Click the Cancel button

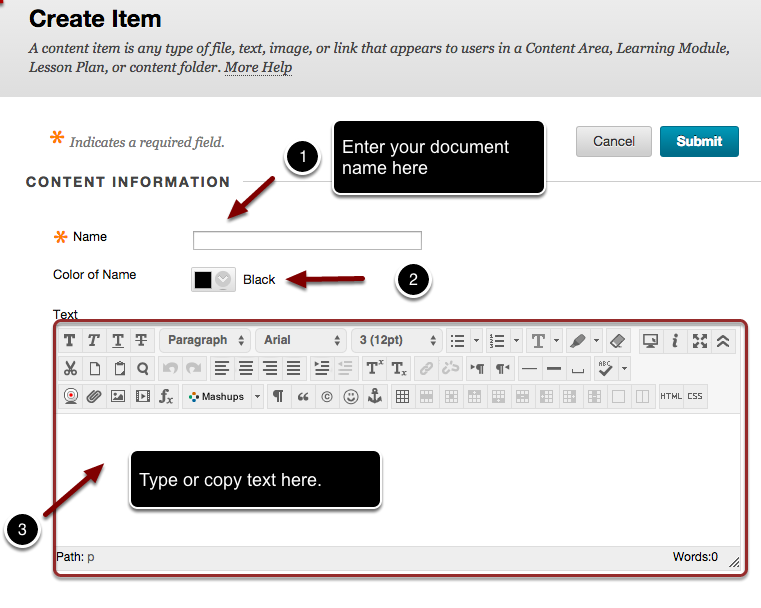pyautogui.click(x=613, y=141)
